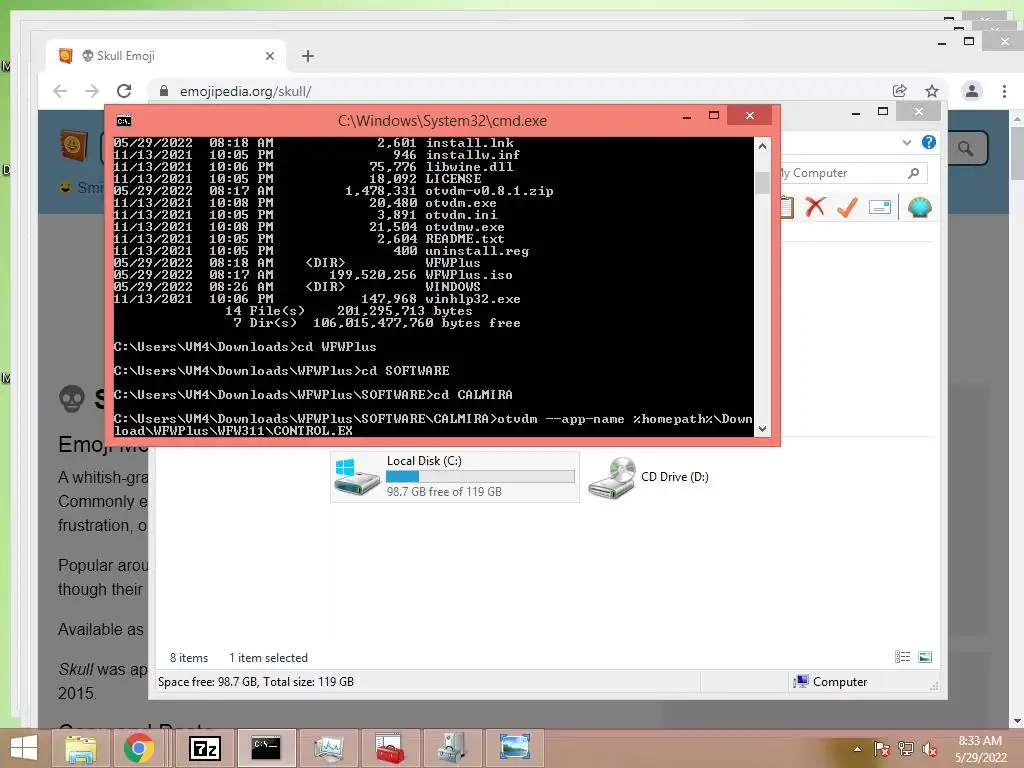Select CD Drive (D:)
The width and height of the screenshot is (1024, 768).
648,477
